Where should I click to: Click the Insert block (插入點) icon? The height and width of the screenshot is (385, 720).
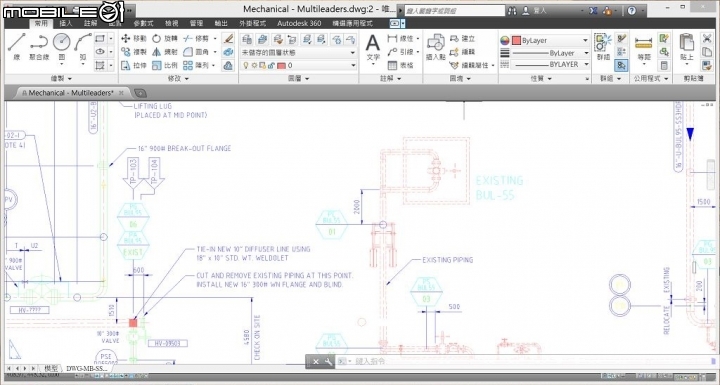point(435,47)
